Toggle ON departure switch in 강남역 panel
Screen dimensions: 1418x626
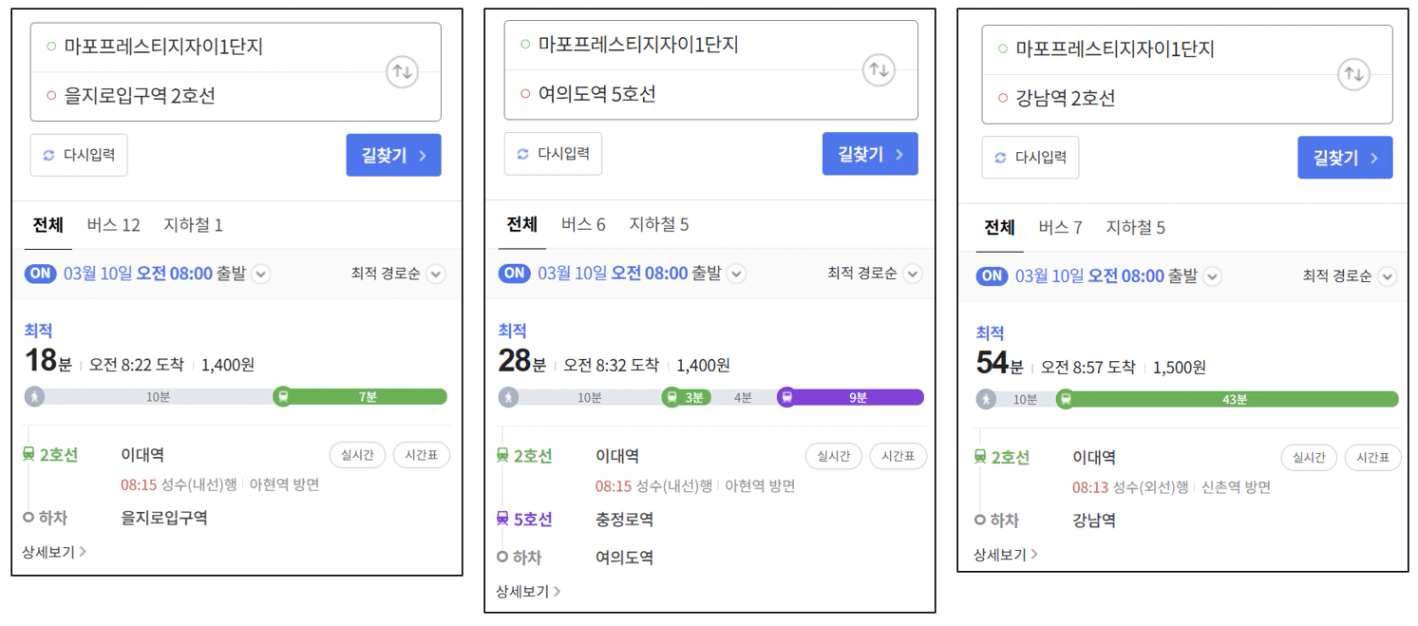(992, 276)
